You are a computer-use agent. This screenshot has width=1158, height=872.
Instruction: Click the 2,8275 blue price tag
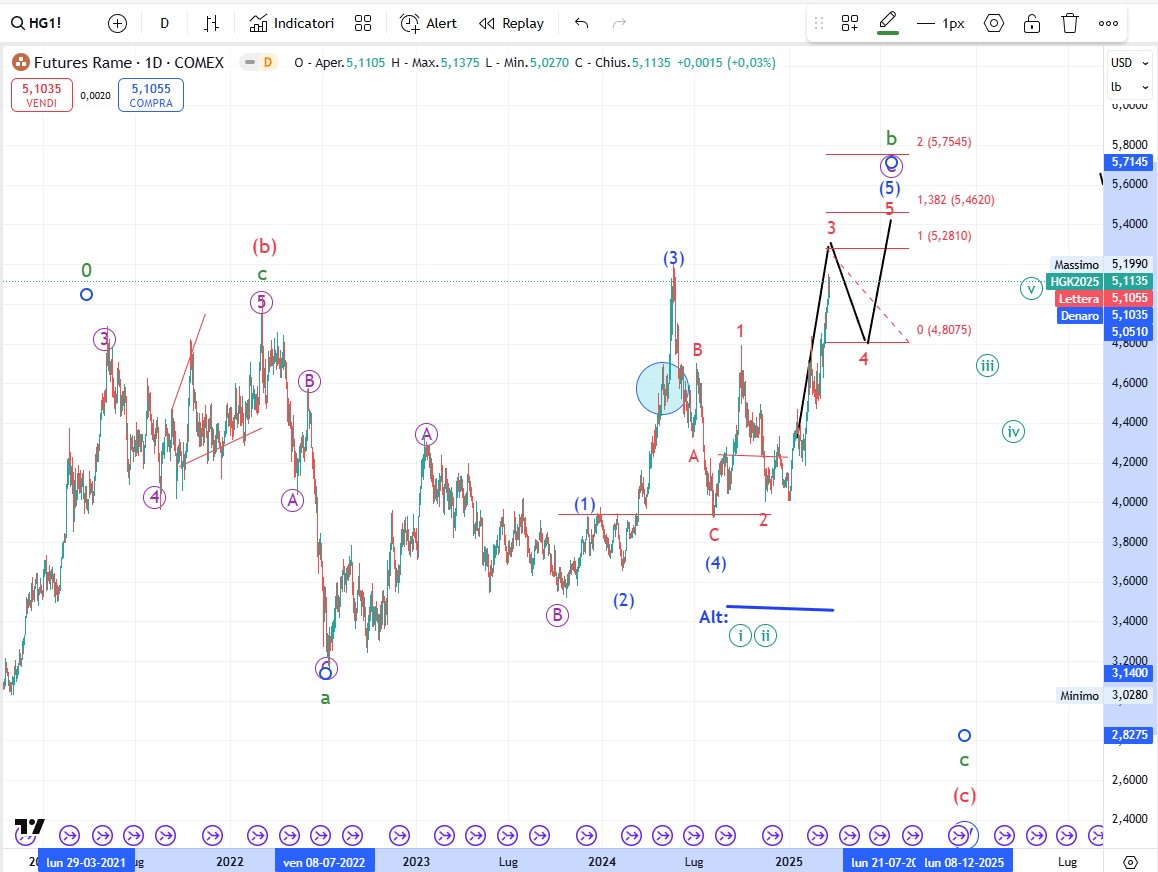pos(1129,735)
